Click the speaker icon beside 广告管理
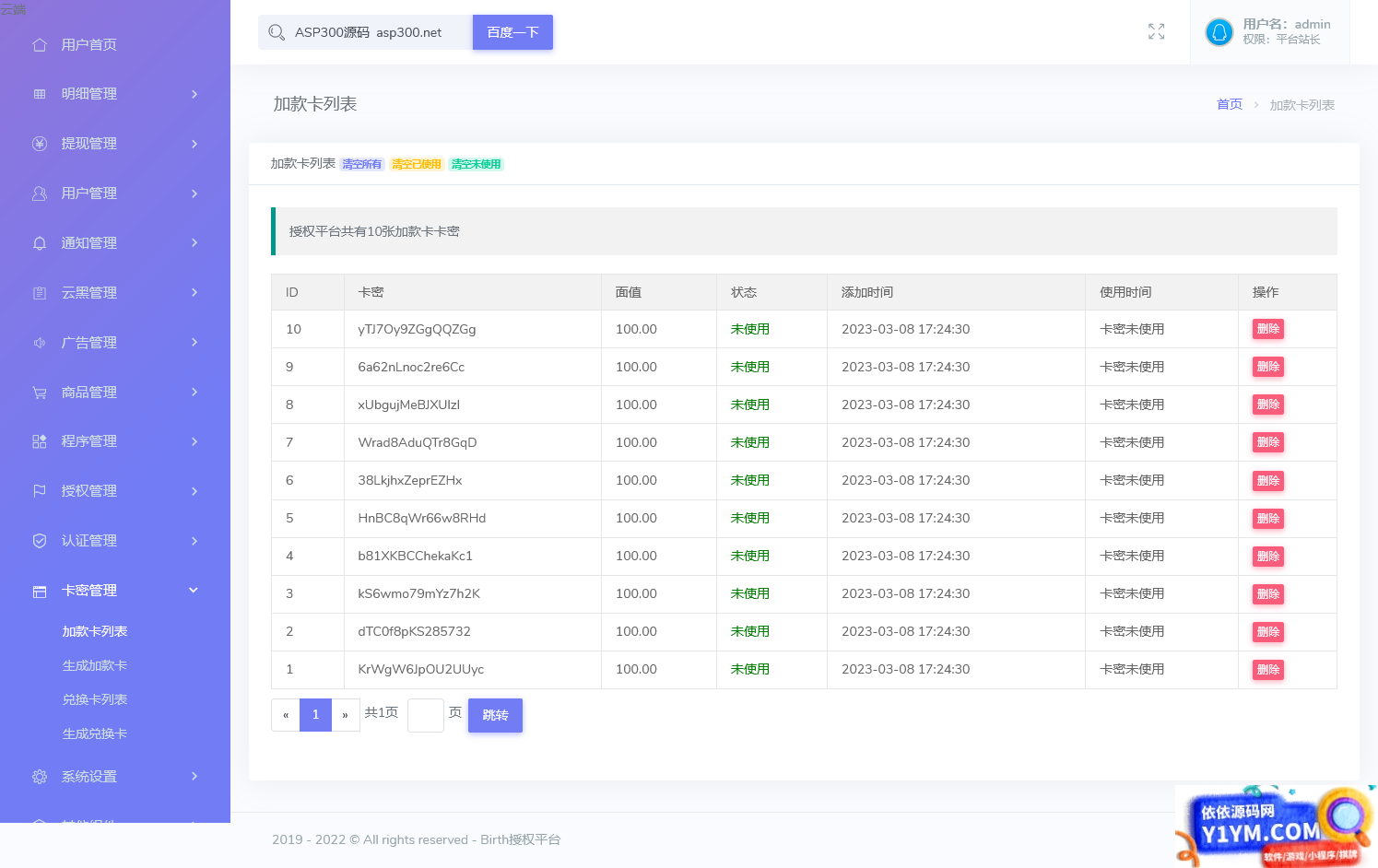 [x=40, y=343]
